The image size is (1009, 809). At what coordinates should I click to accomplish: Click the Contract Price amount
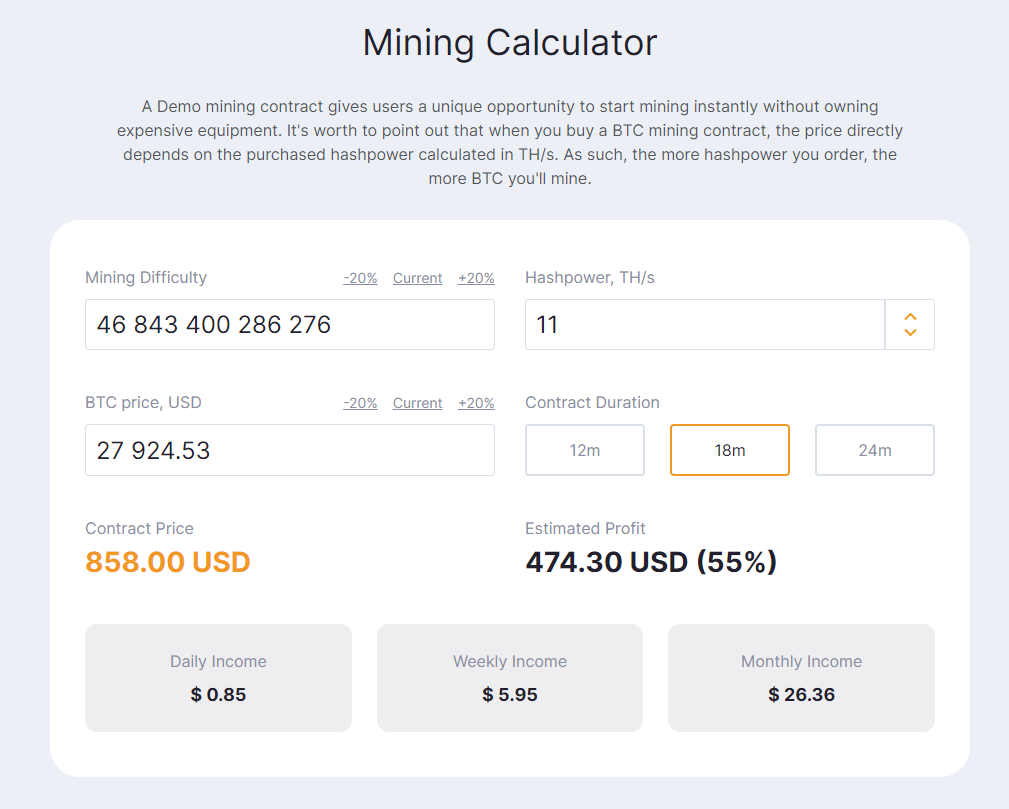[x=167, y=562]
